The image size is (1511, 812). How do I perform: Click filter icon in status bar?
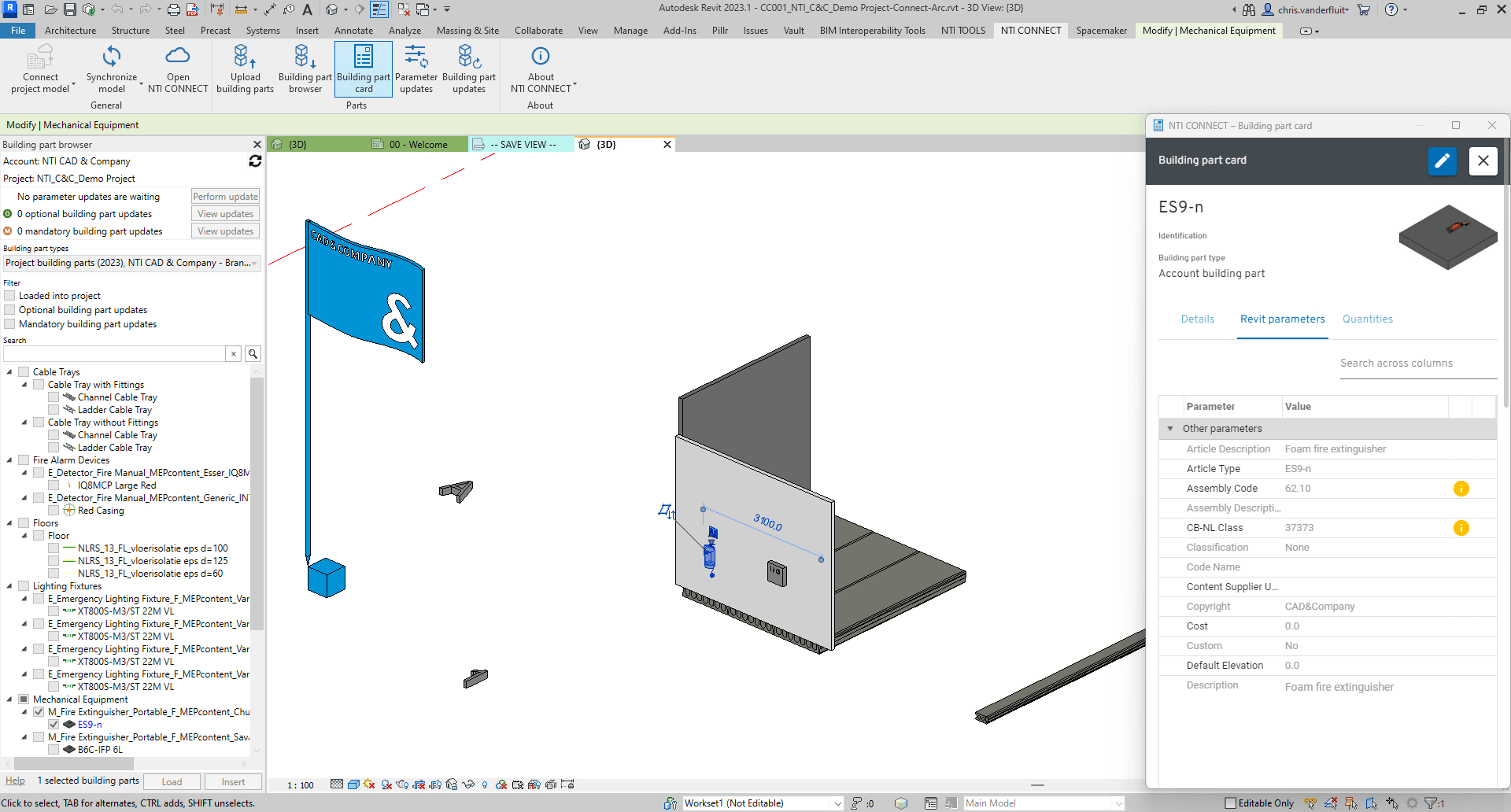coord(1432,803)
